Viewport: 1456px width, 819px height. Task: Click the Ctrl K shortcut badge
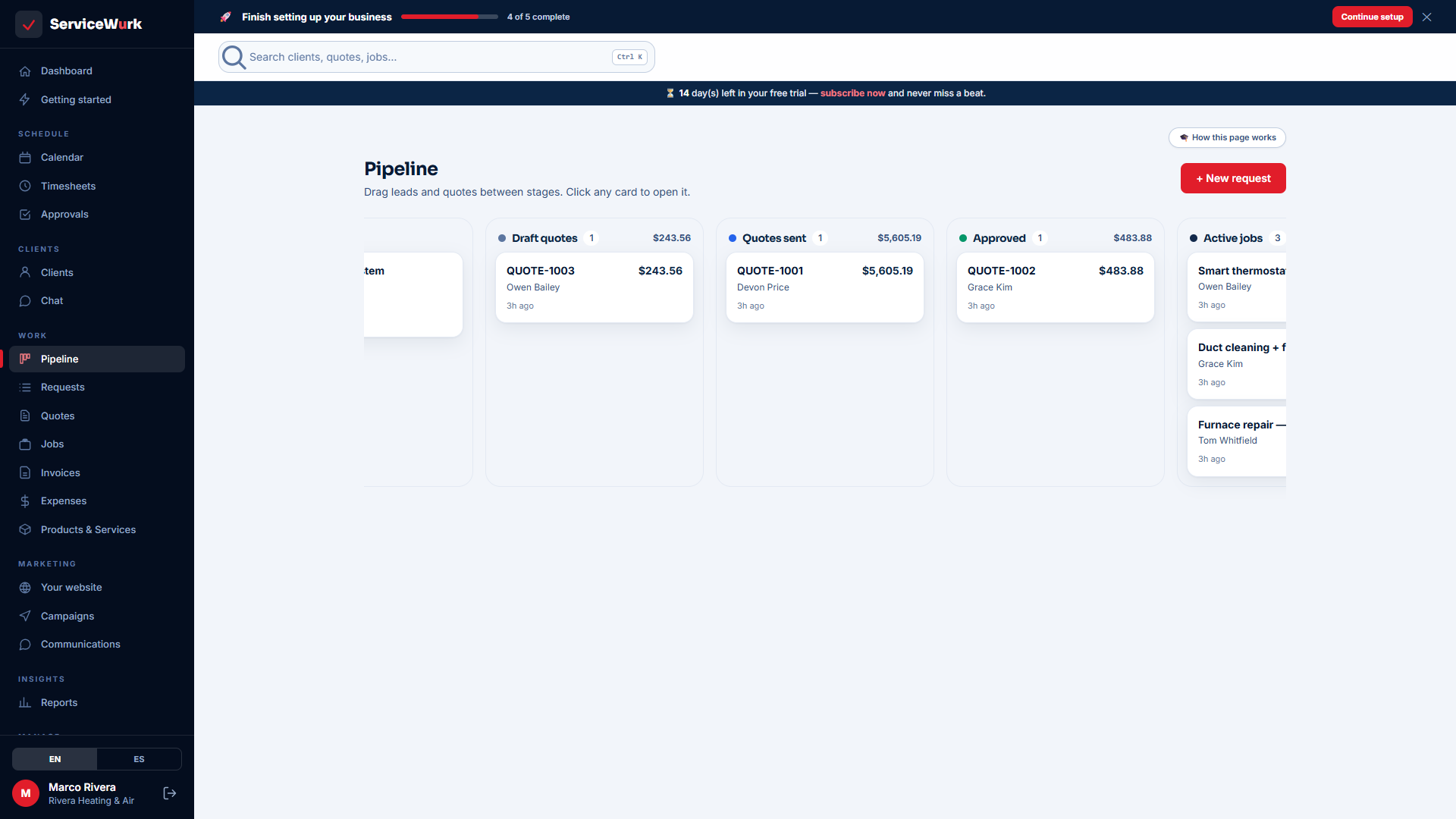coord(629,57)
